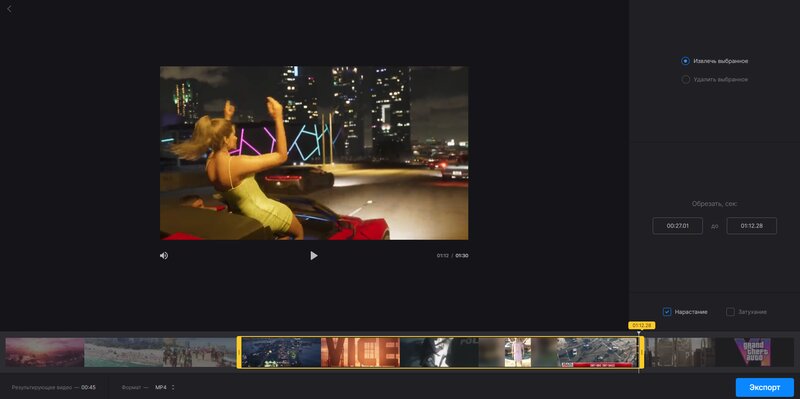
Task: Click the 'Обрезать, сек:' label
Action: tap(715, 204)
